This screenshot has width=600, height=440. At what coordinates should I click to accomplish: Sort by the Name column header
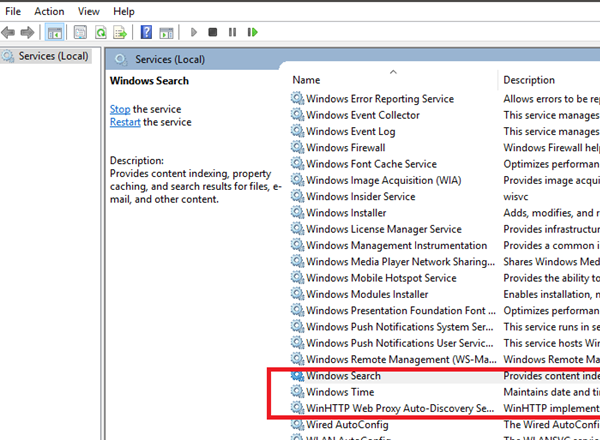306,80
